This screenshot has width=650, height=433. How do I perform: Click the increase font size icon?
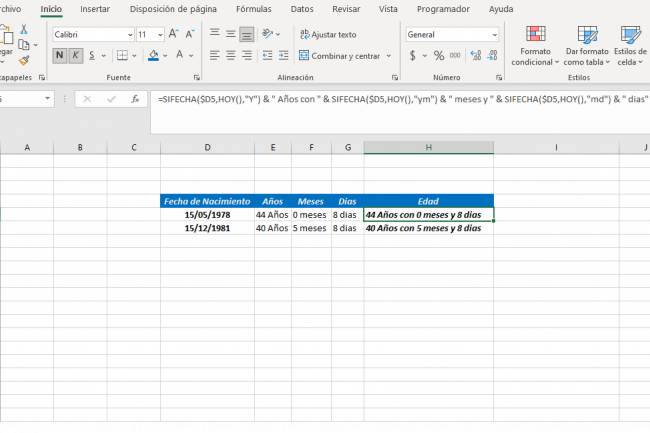175,34
